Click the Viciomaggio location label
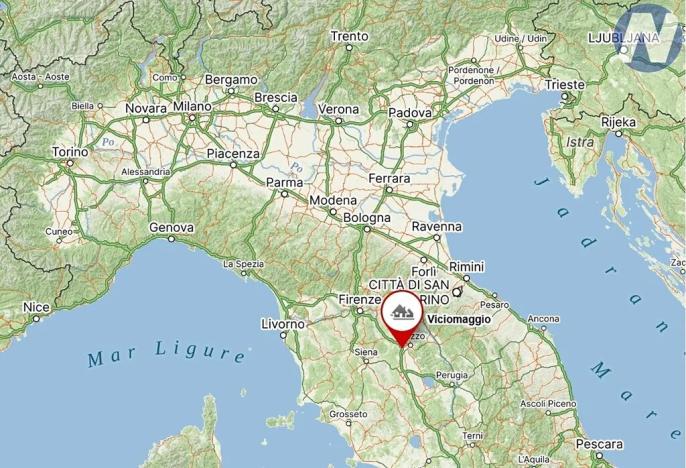 459,319
